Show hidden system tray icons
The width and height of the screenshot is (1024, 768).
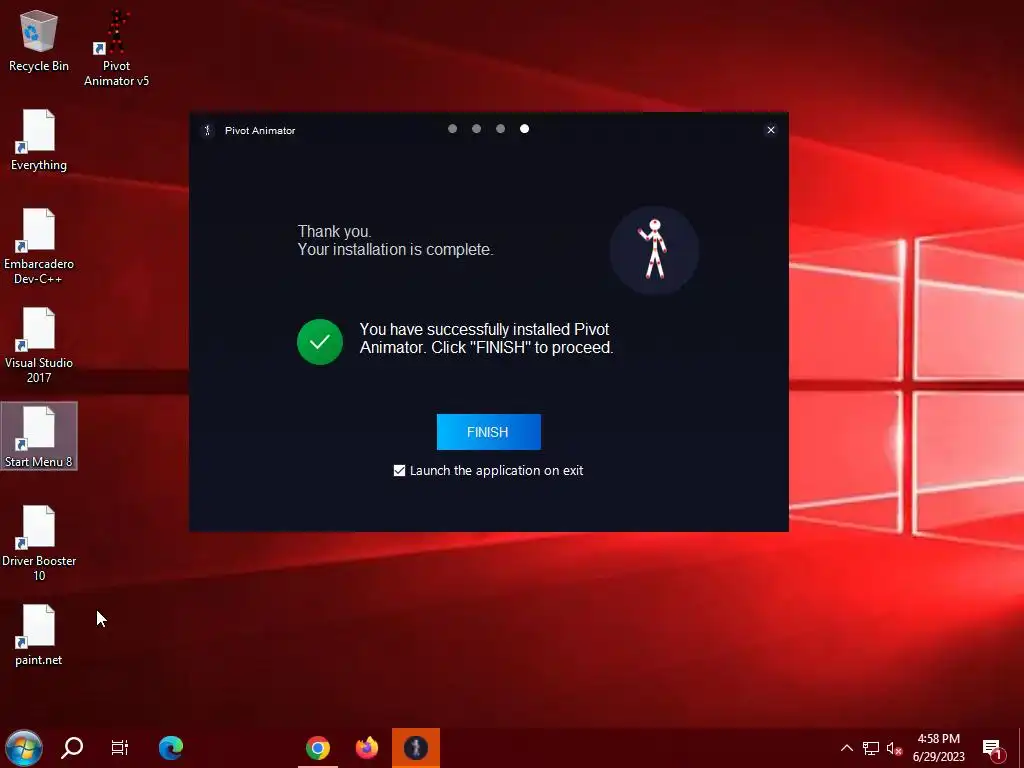[x=846, y=748]
